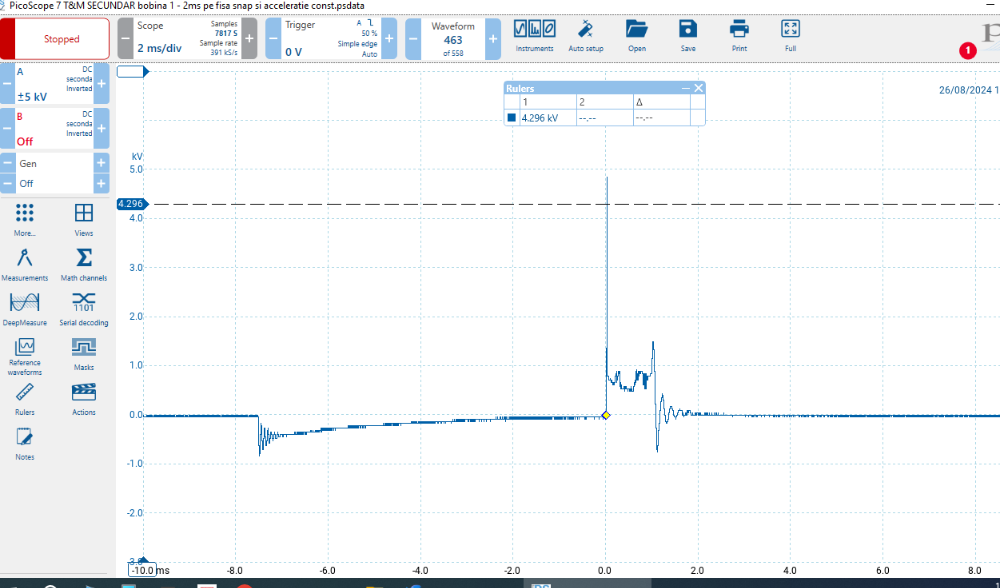Save the current waveform data

point(687,36)
